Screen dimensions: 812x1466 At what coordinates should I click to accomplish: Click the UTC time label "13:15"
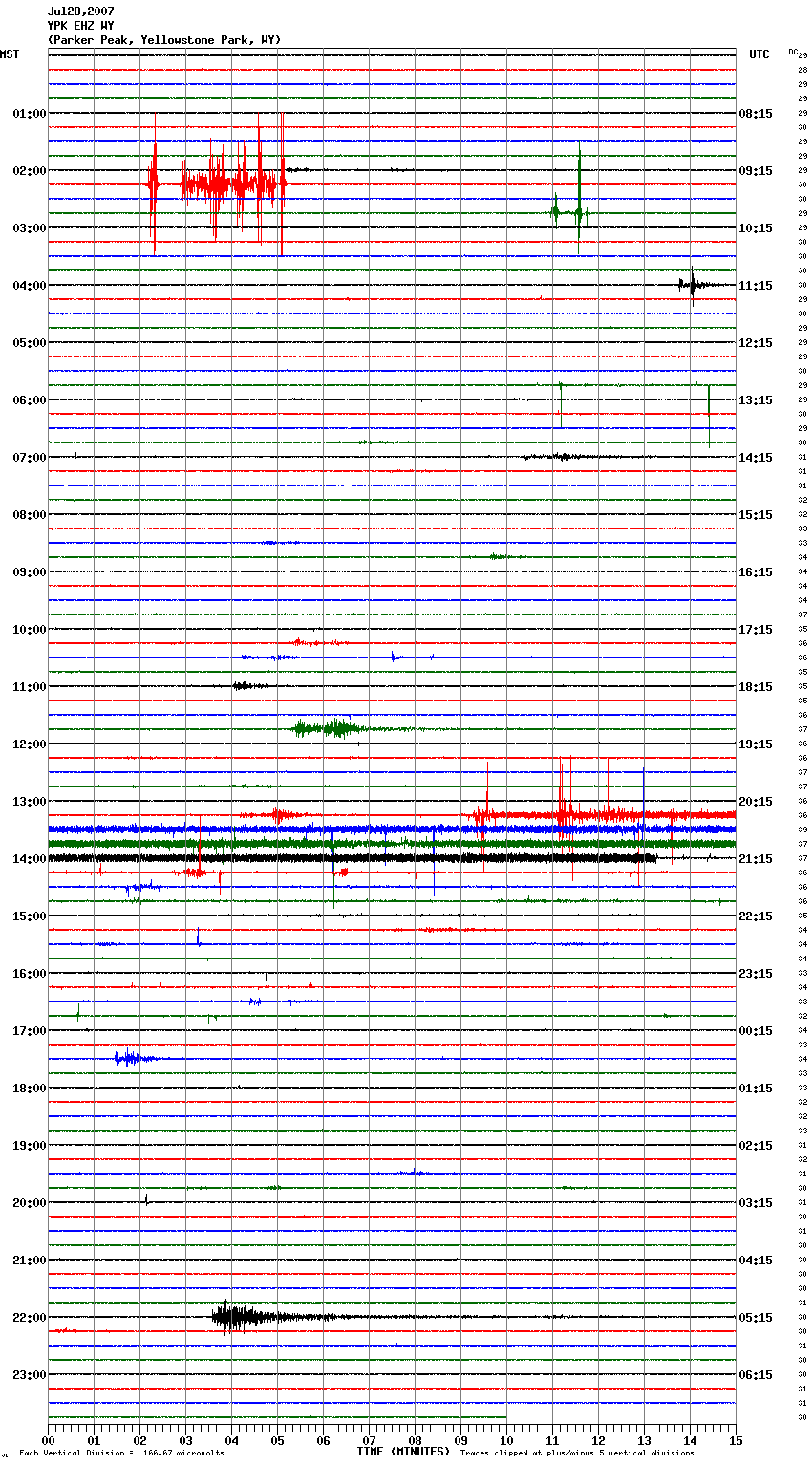[x=756, y=400]
